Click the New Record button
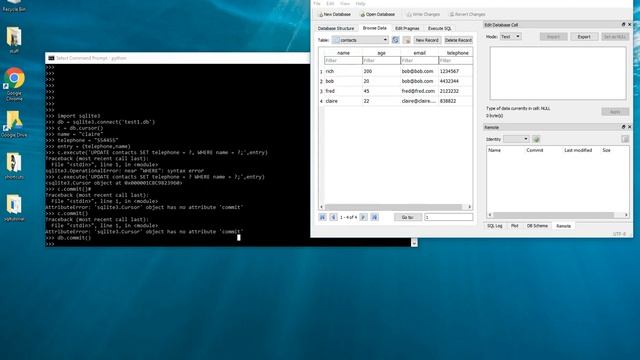This screenshot has width=640, height=360. point(427,40)
